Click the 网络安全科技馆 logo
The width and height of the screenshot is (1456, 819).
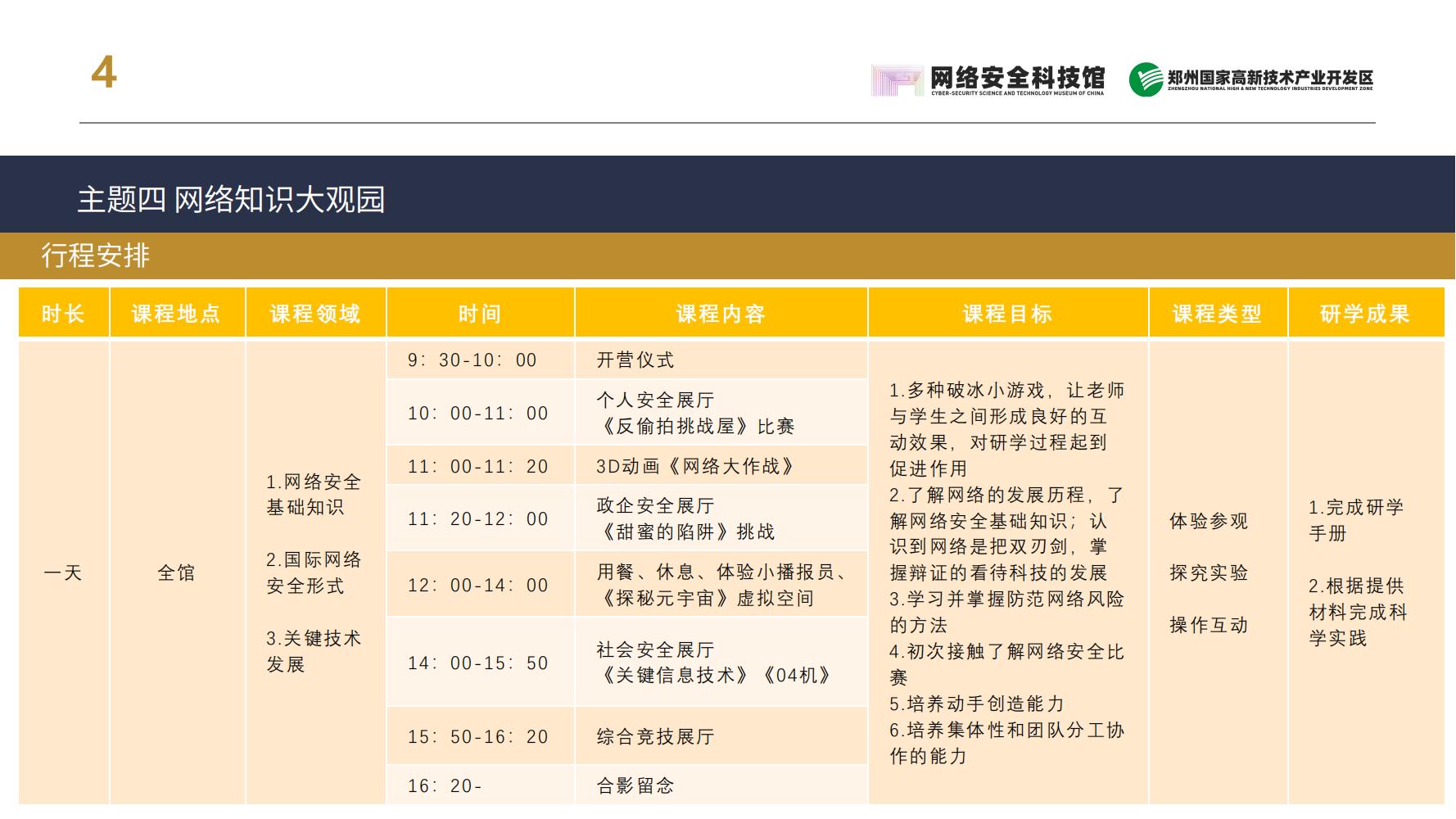(988, 80)
